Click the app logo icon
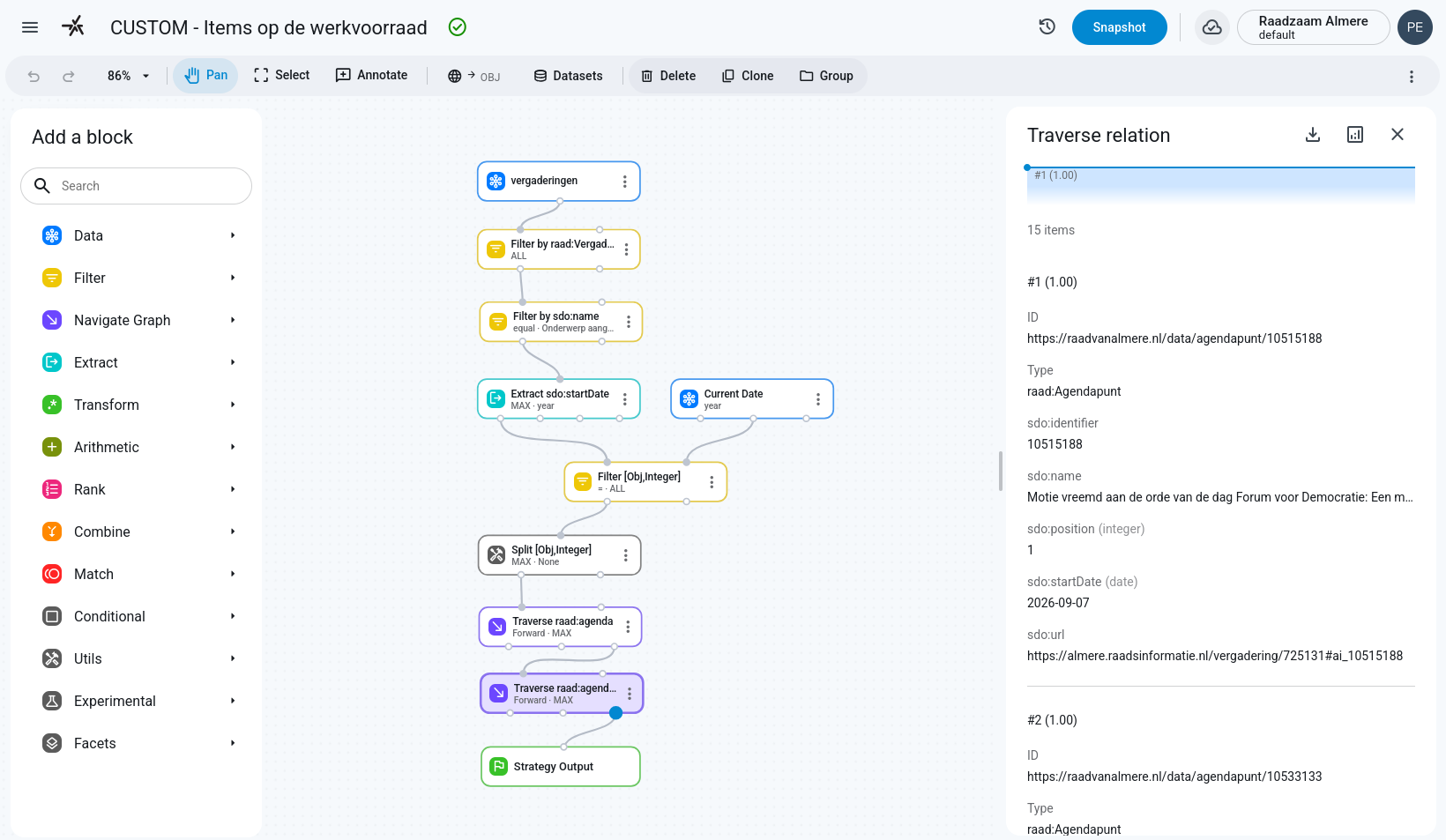This screenshot has height=840, width=1446. click(73, 26)
